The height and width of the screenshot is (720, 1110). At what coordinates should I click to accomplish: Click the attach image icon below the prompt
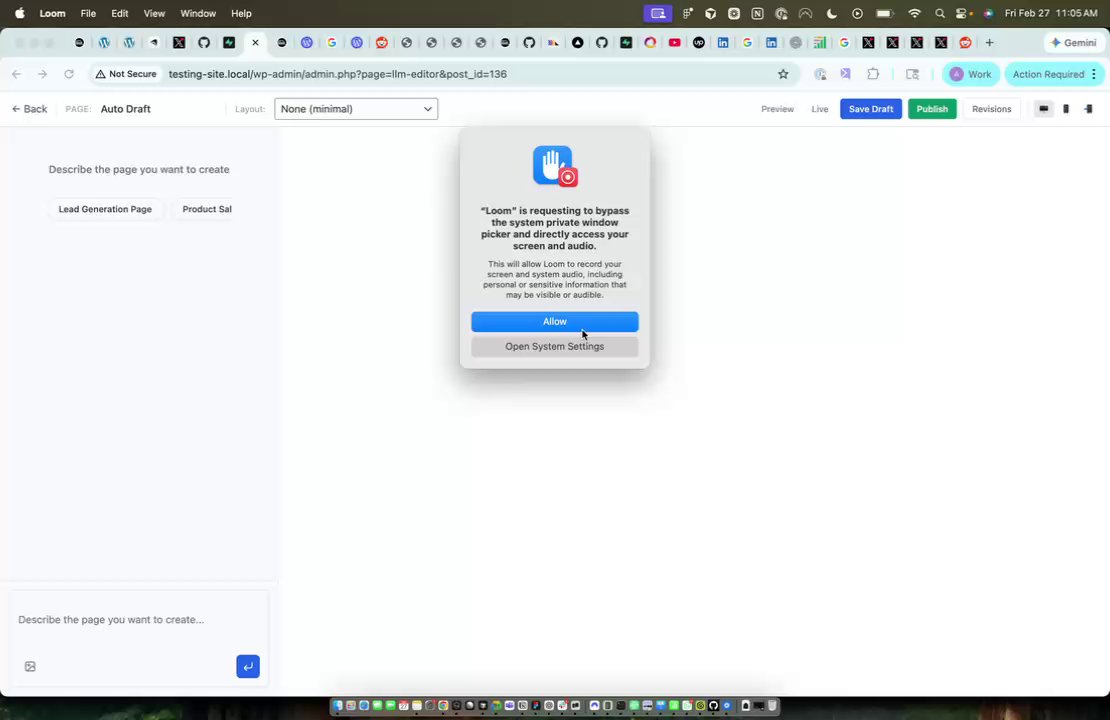pos(30,666)
